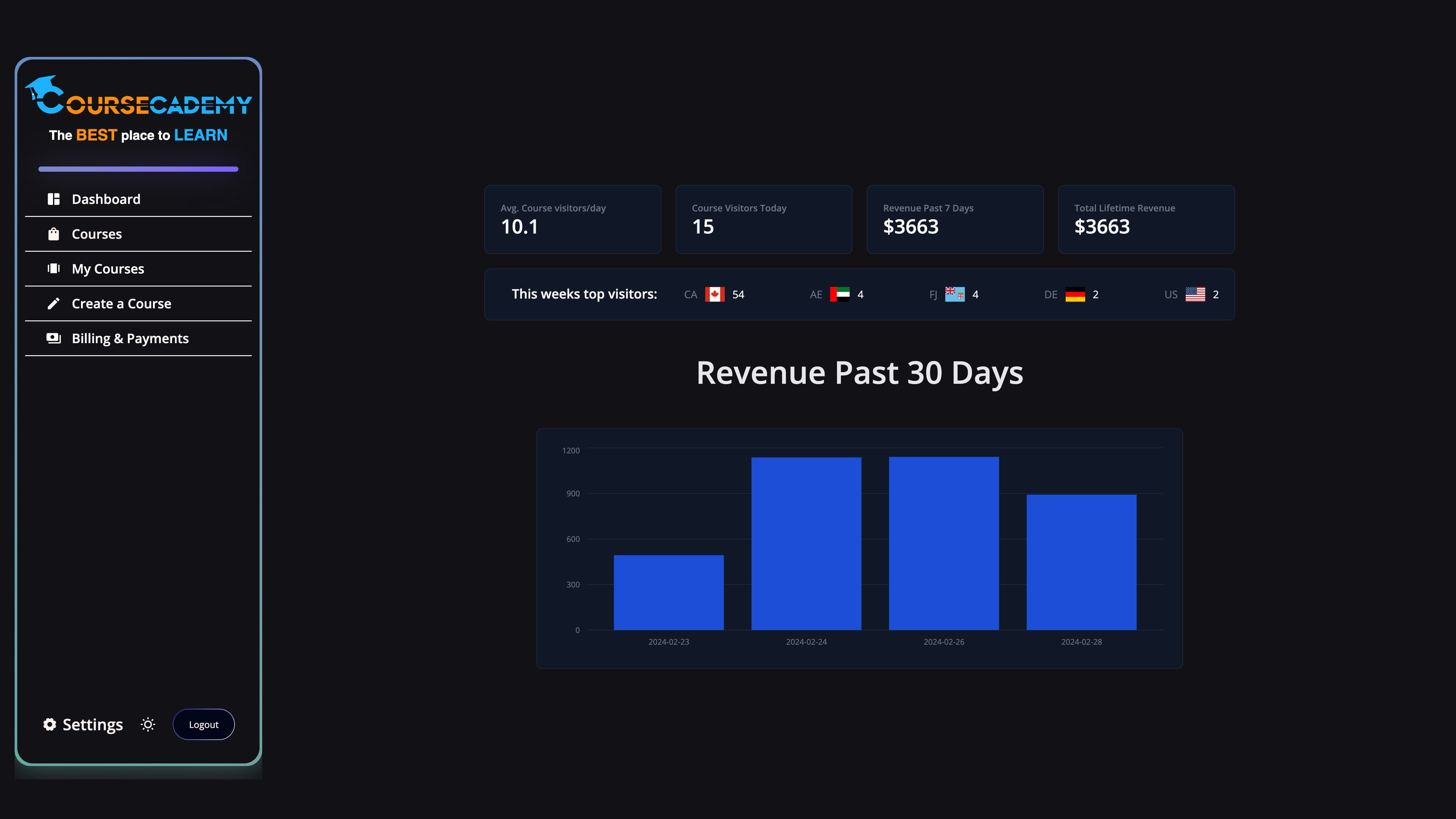
Task: Open Create a Course
Action: tap(121, 303)
